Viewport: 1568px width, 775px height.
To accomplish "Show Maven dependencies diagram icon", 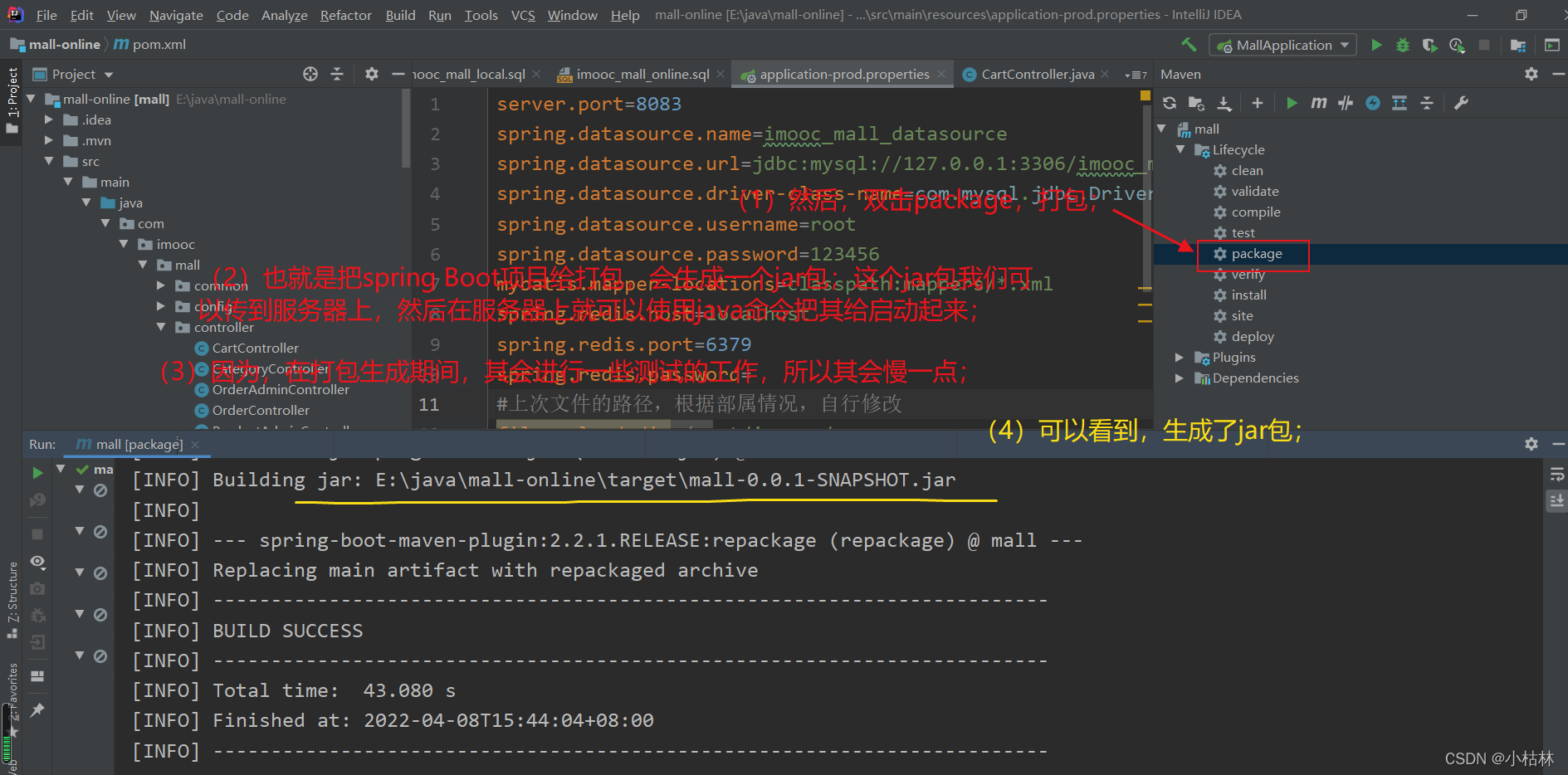I will (1399, 103).
